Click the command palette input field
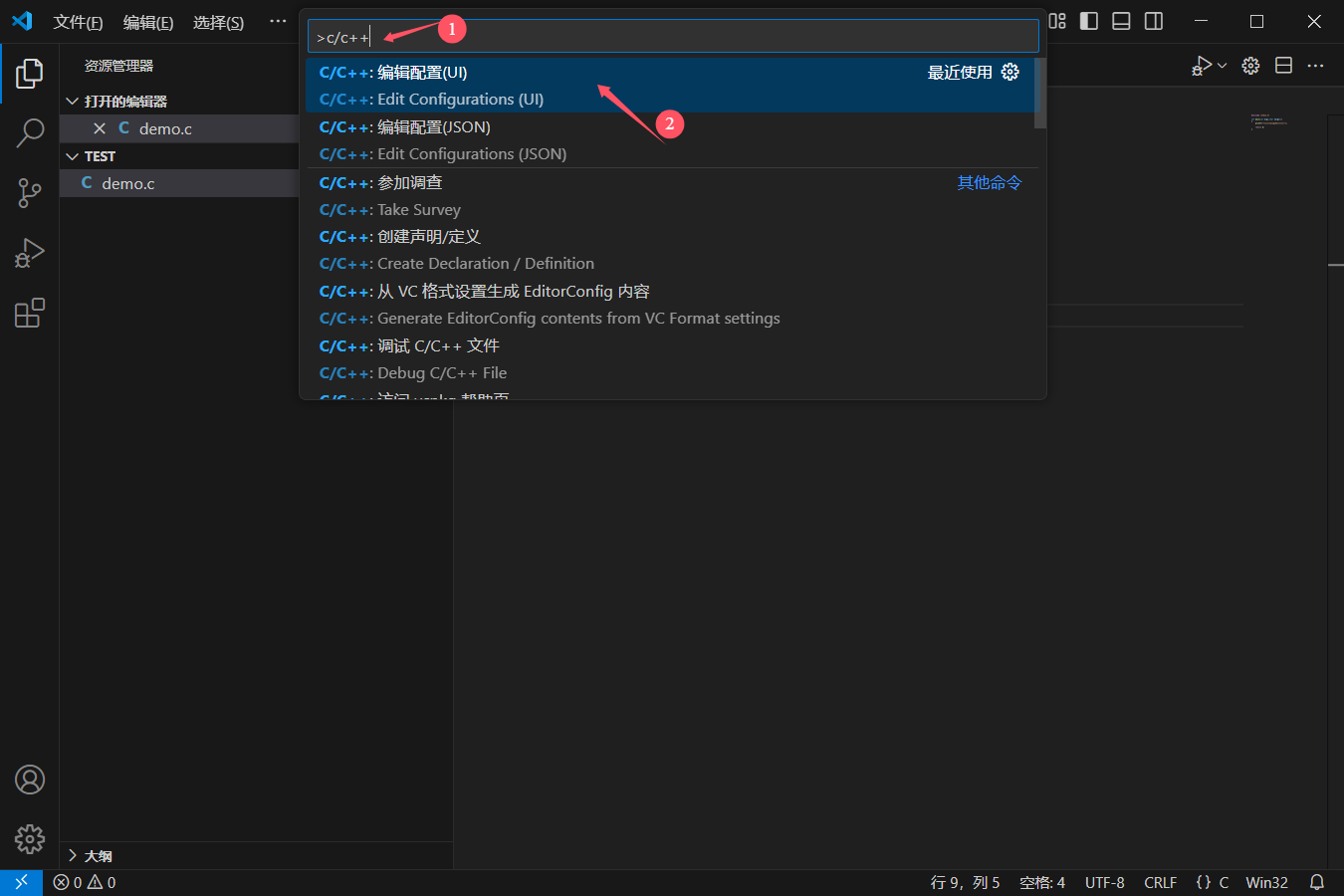The image size is (1344, 896). tap(673, 37)
